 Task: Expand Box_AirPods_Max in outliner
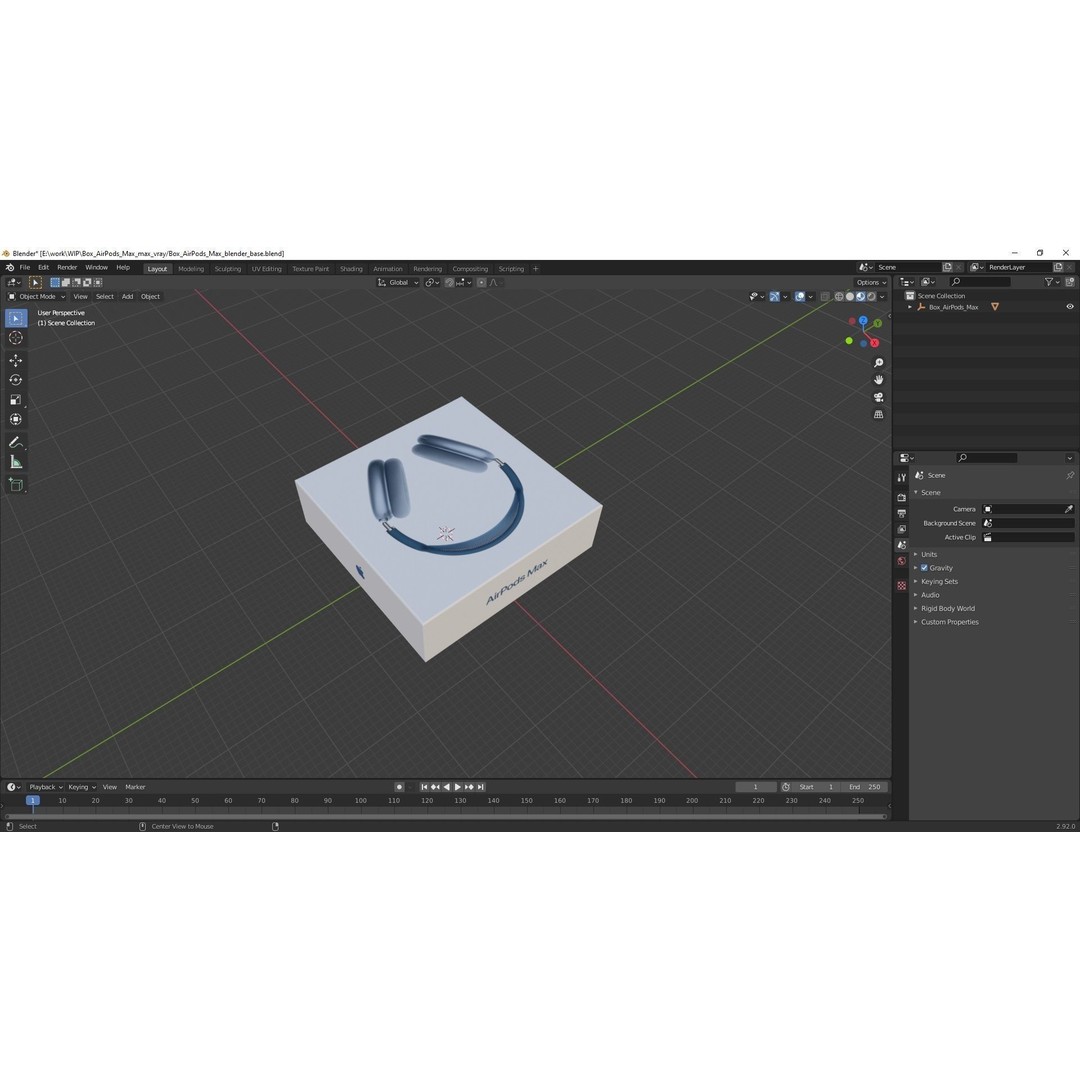coord(910,307)
